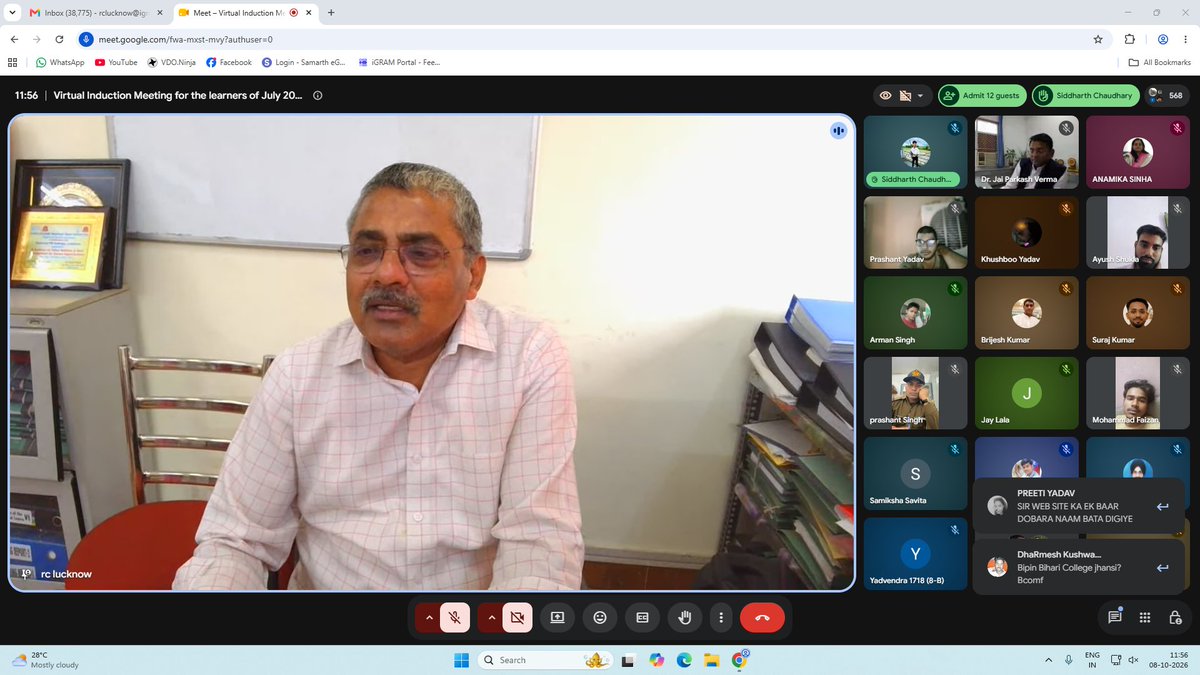Open iGRAM Portal bookmark
The height and width of the screenshot is (675, 1200).
(400, 62)
